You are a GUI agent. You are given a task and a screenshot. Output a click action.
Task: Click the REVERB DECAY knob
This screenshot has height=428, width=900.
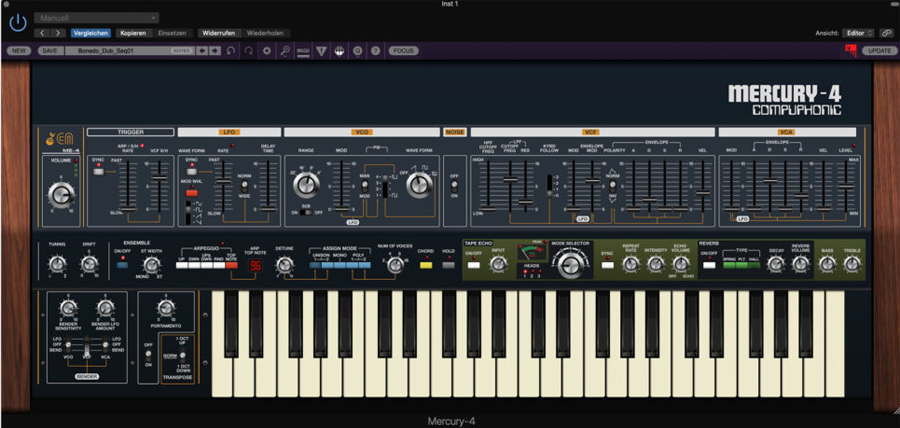[775, 264]
